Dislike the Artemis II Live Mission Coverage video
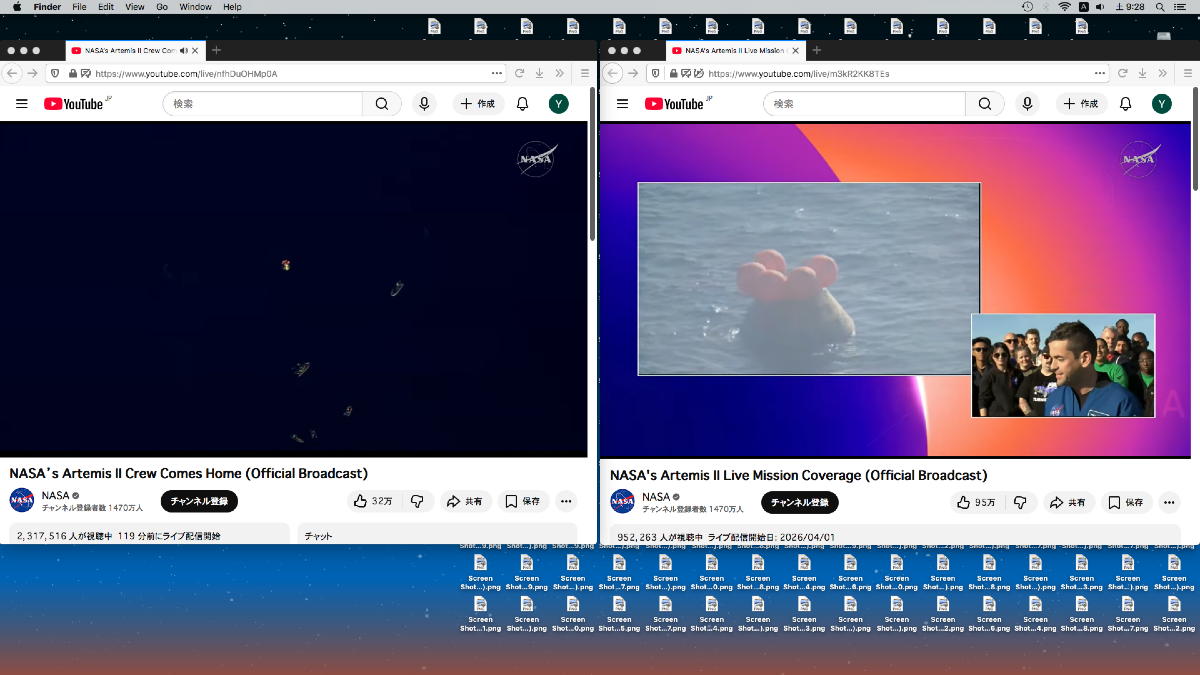The image size is (1200, 675). click(x=1020, y=502)
